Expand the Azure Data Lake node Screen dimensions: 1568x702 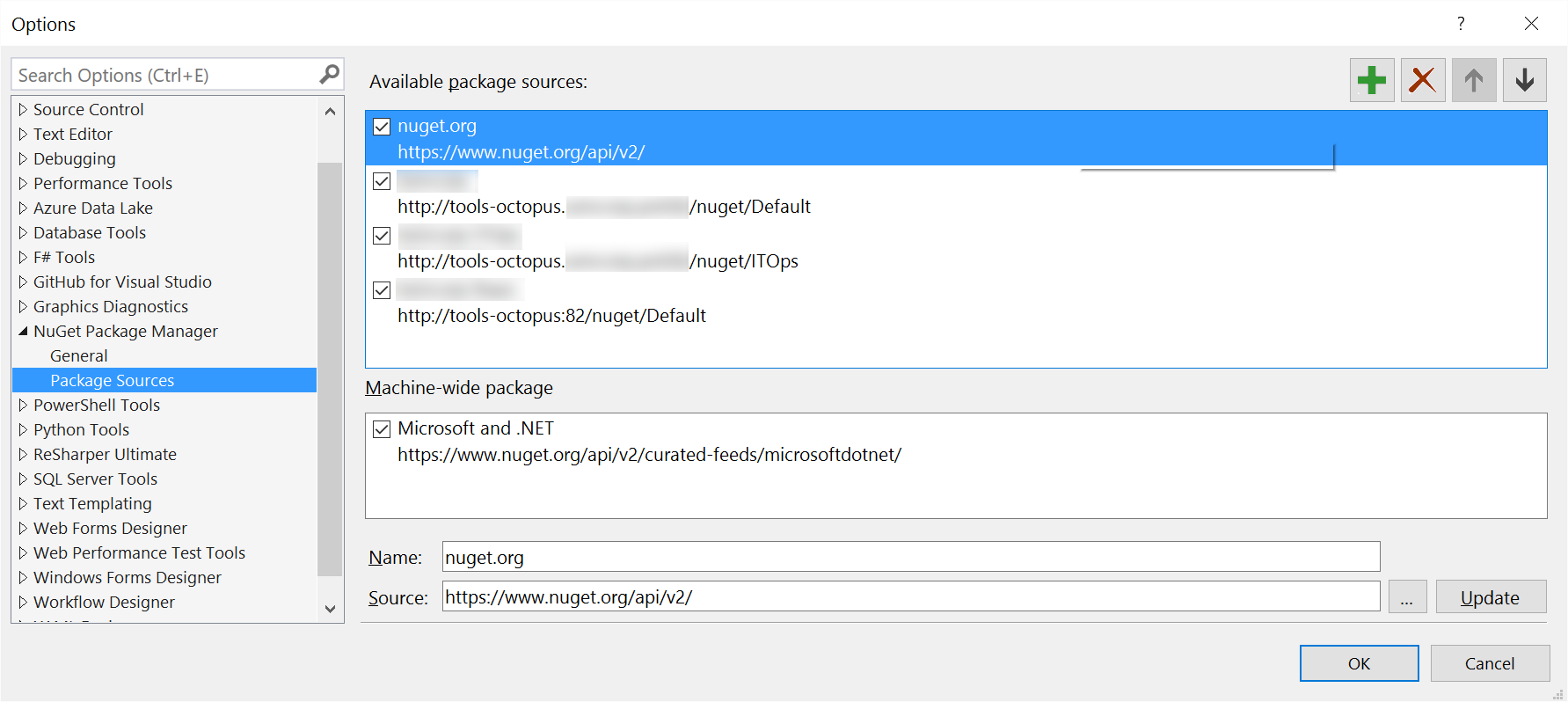(x=23, y=208)
